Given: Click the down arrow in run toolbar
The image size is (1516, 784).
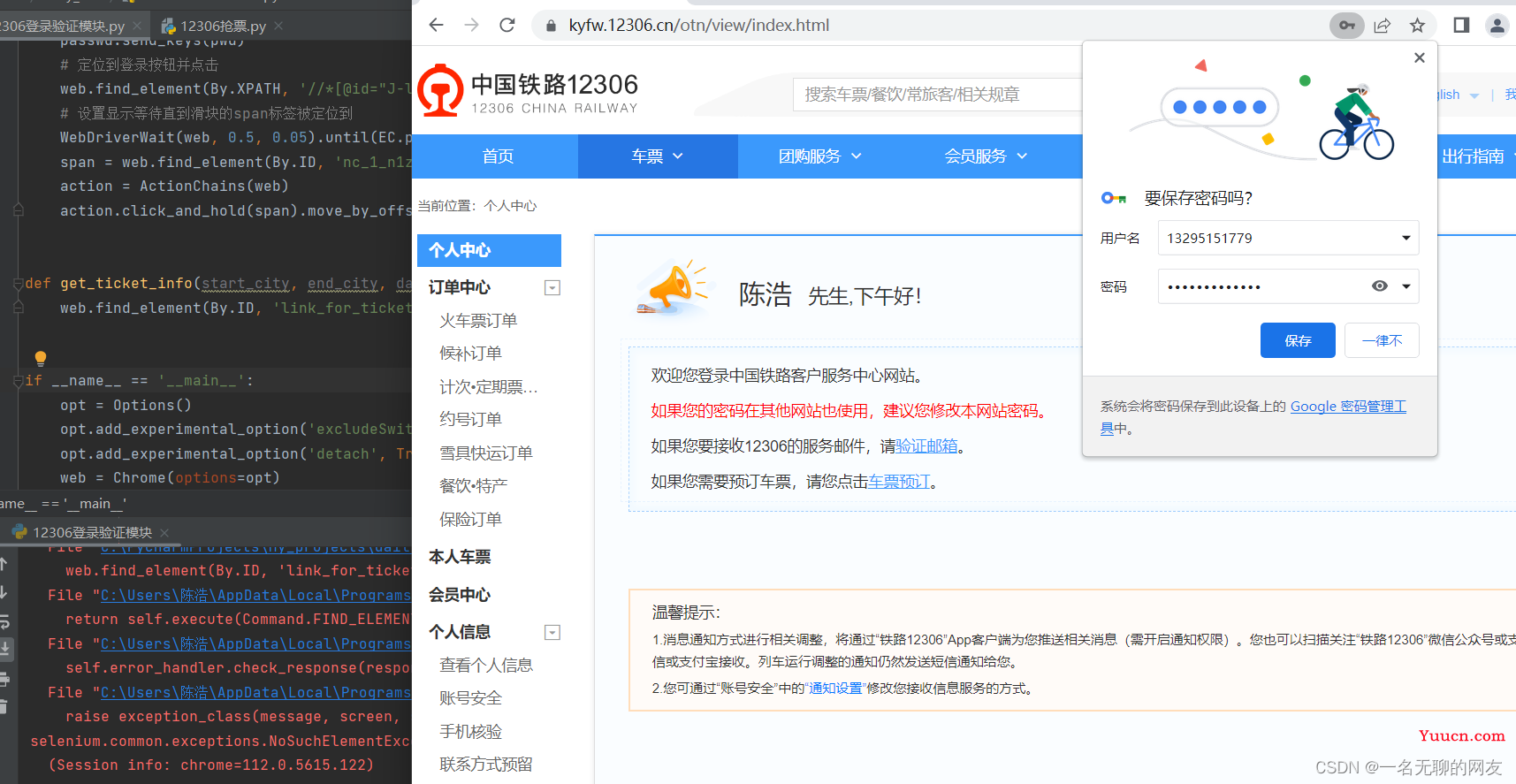Looking at the screenshot, I should [4, 592].
